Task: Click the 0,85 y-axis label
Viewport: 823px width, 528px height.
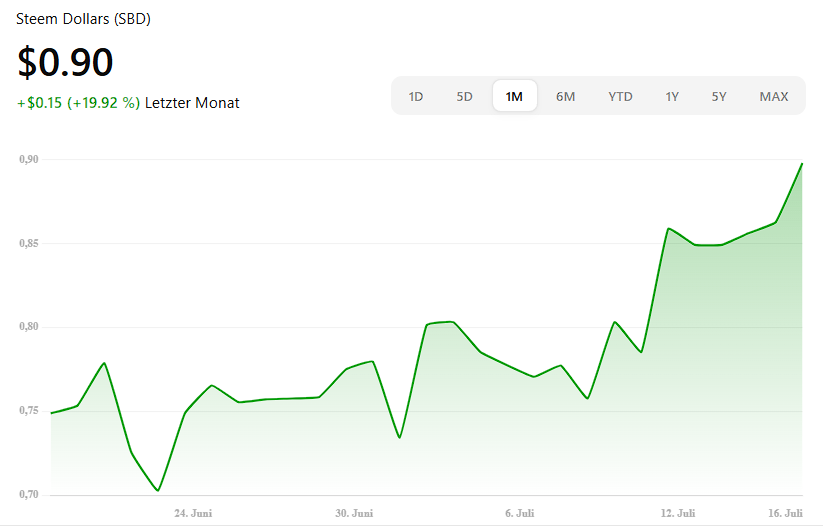Action: click(x=29, y=244)
